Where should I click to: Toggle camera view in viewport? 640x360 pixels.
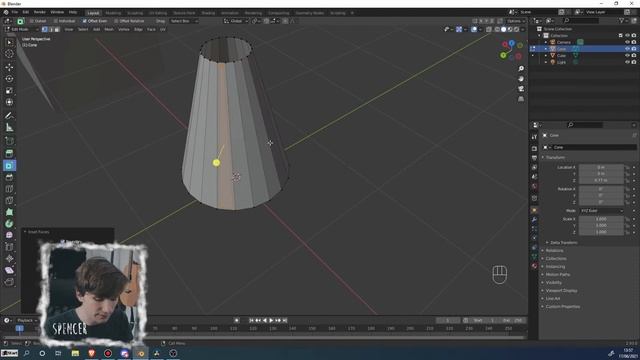[521, 89]
